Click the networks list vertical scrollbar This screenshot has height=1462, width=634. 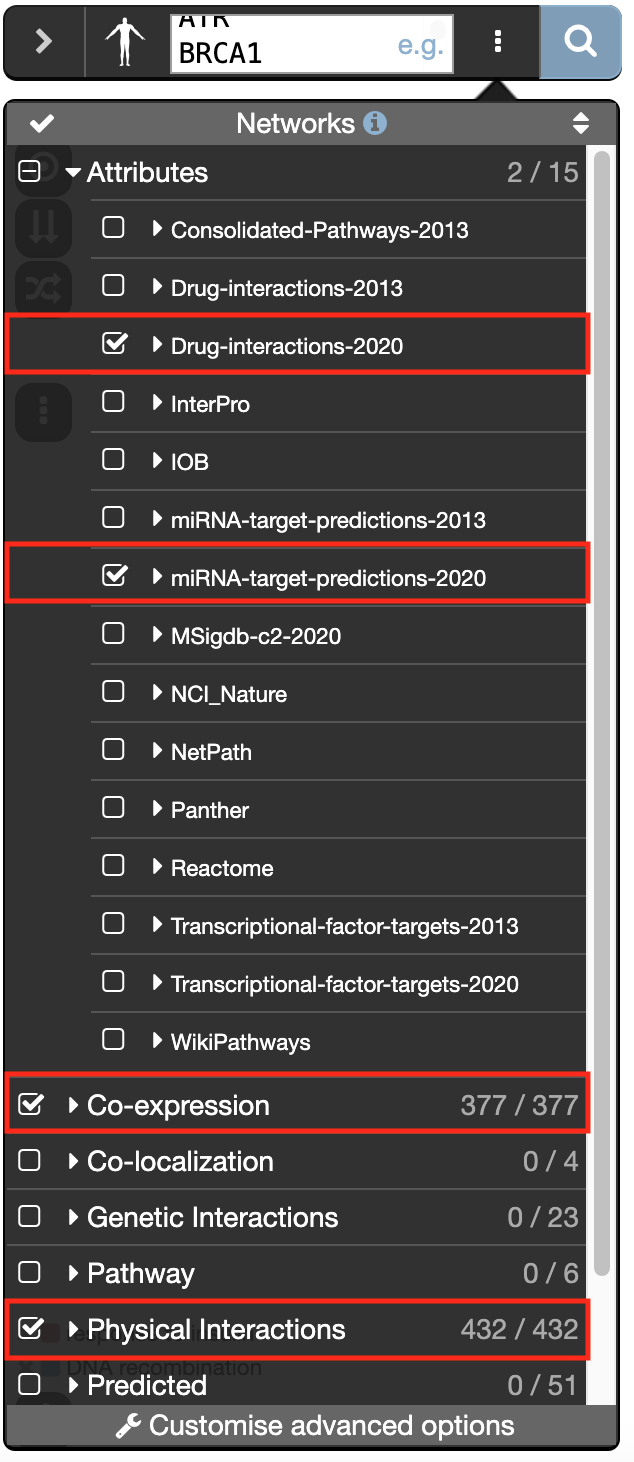(x=601, y=700)
